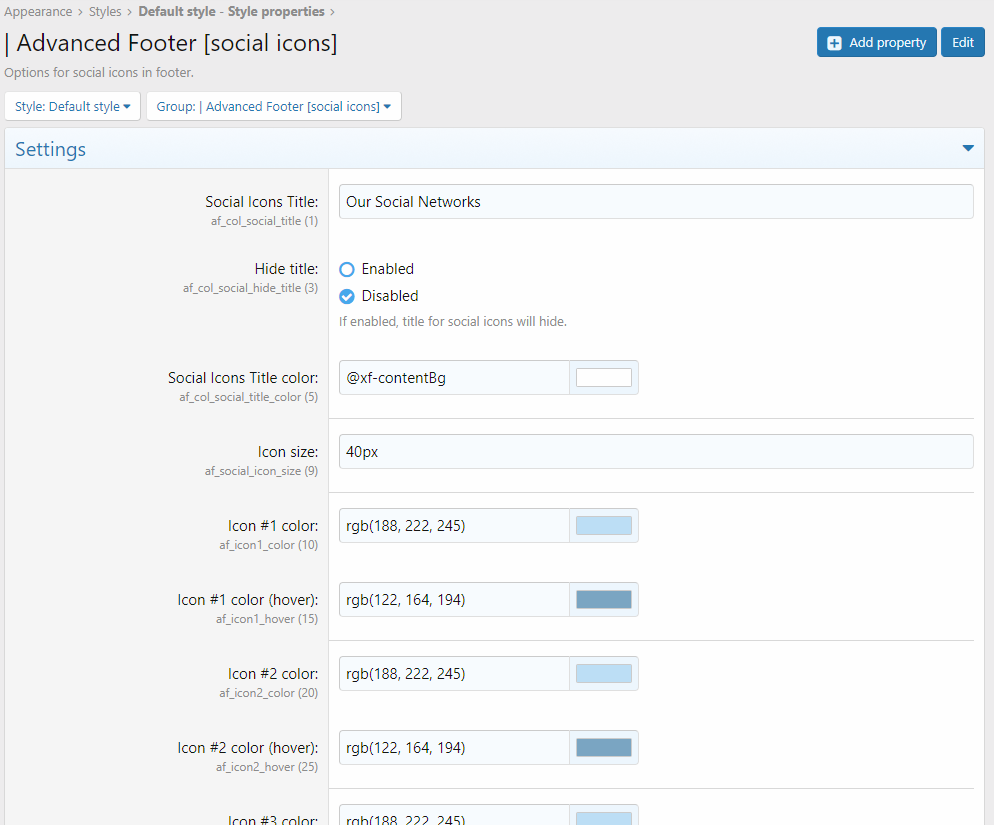Click the Icon #2 hover value field
Viewport: 994px width, 825px height.
point(454,748)
